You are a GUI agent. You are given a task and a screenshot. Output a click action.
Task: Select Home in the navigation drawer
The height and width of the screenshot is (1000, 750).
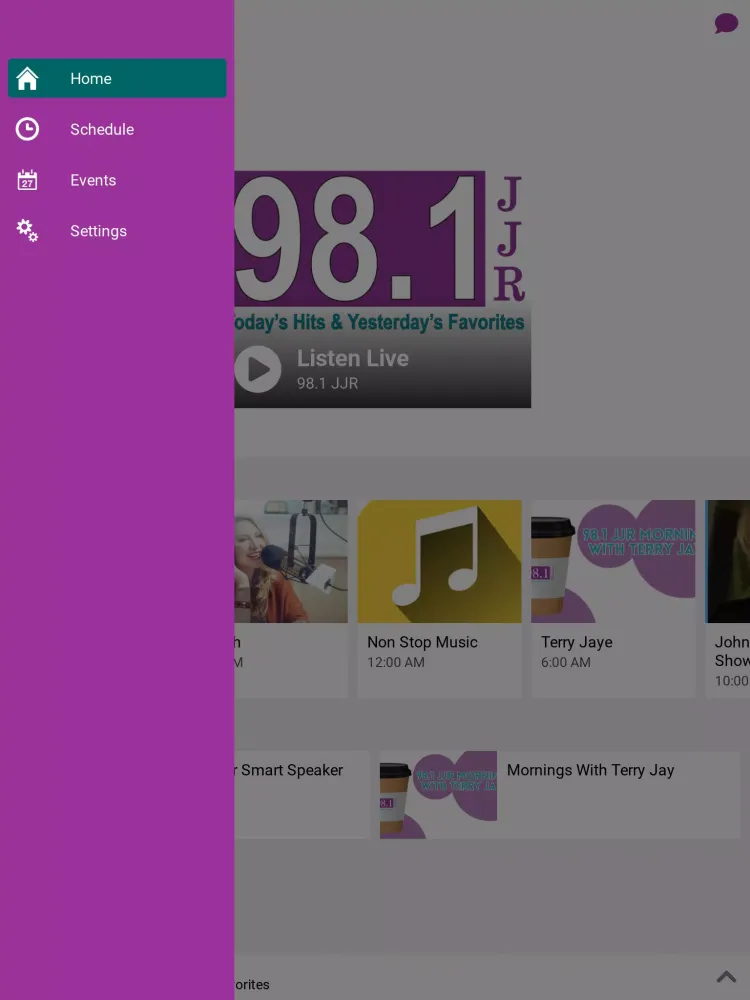pyautogui.click(x=117, y=78)
